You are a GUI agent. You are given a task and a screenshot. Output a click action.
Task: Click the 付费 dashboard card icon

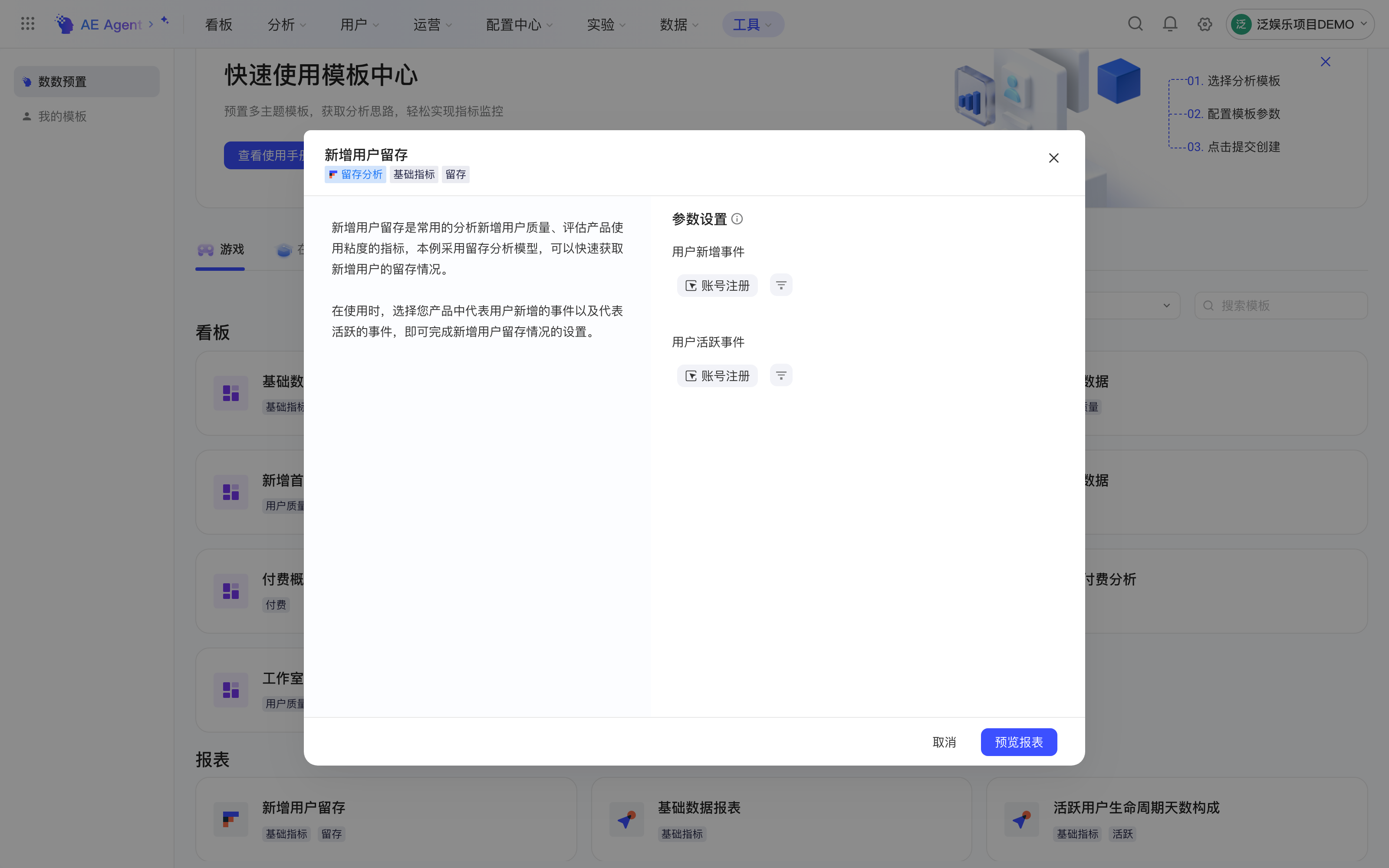[x=231, y=591]
